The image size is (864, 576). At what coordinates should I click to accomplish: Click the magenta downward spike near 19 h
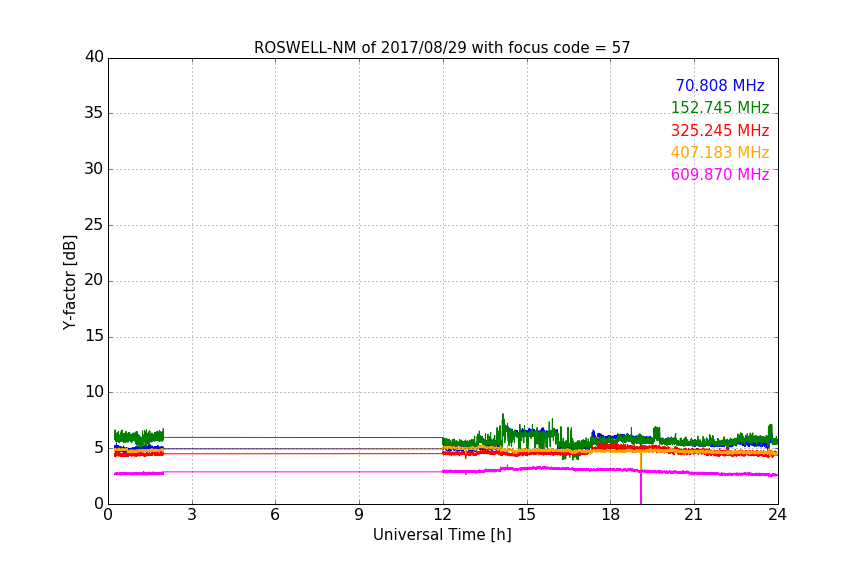[641, 488]
